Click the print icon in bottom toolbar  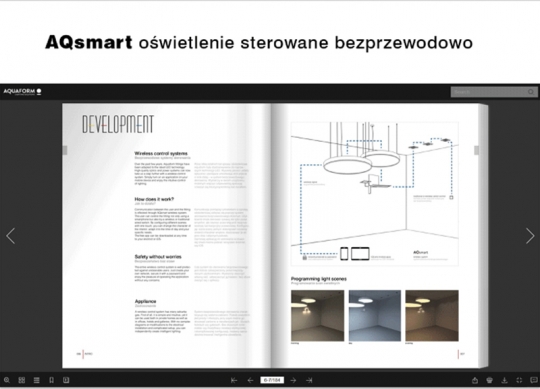[x=489, y=380]
